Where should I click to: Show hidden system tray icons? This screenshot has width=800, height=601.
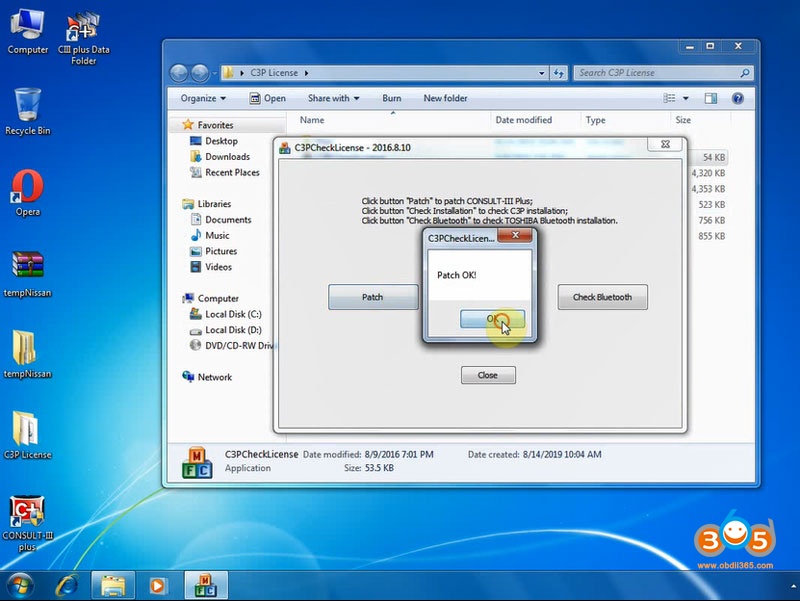(793, 586)
